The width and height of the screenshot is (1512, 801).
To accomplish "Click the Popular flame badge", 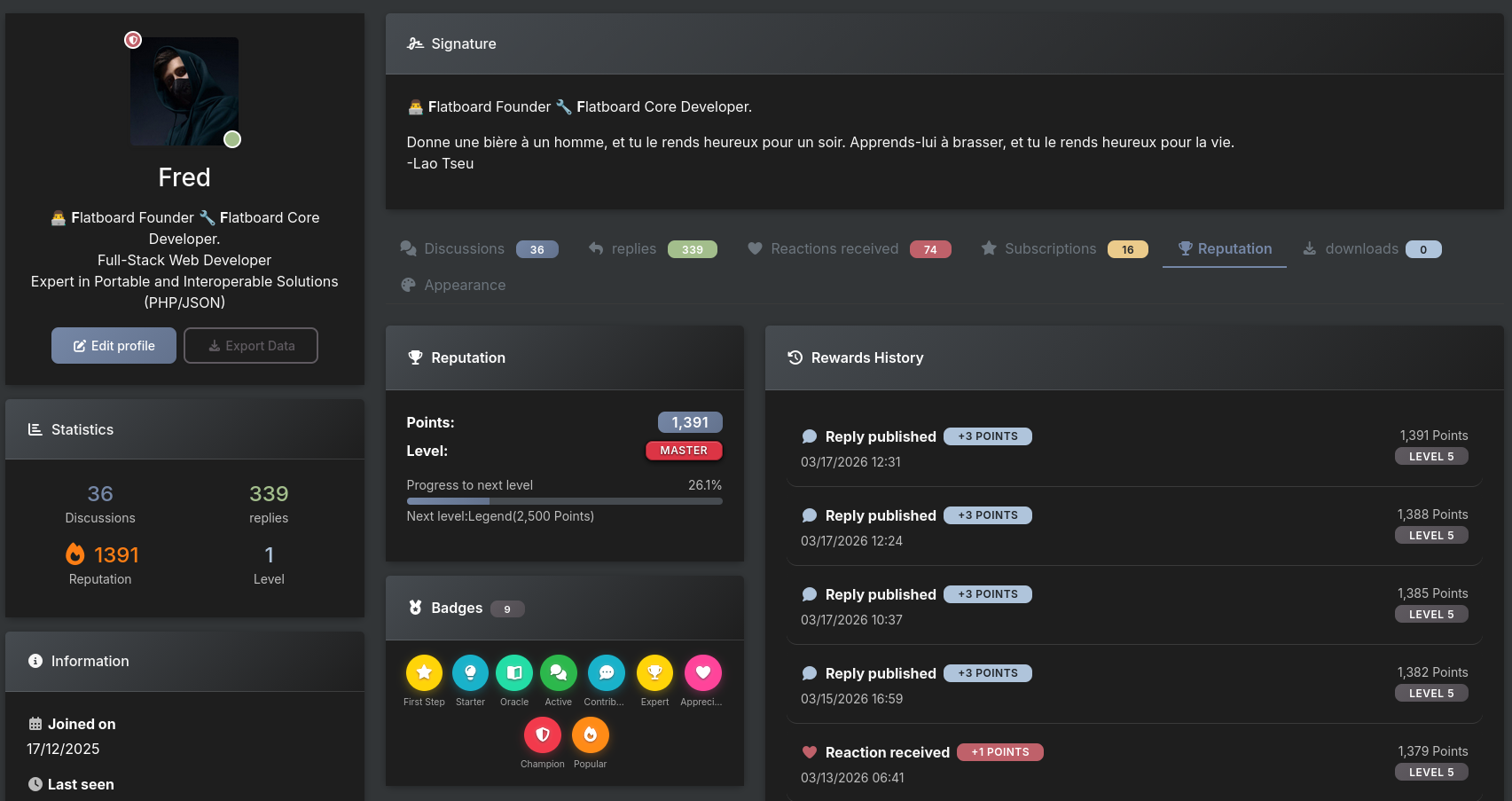I will click(591, 735).
